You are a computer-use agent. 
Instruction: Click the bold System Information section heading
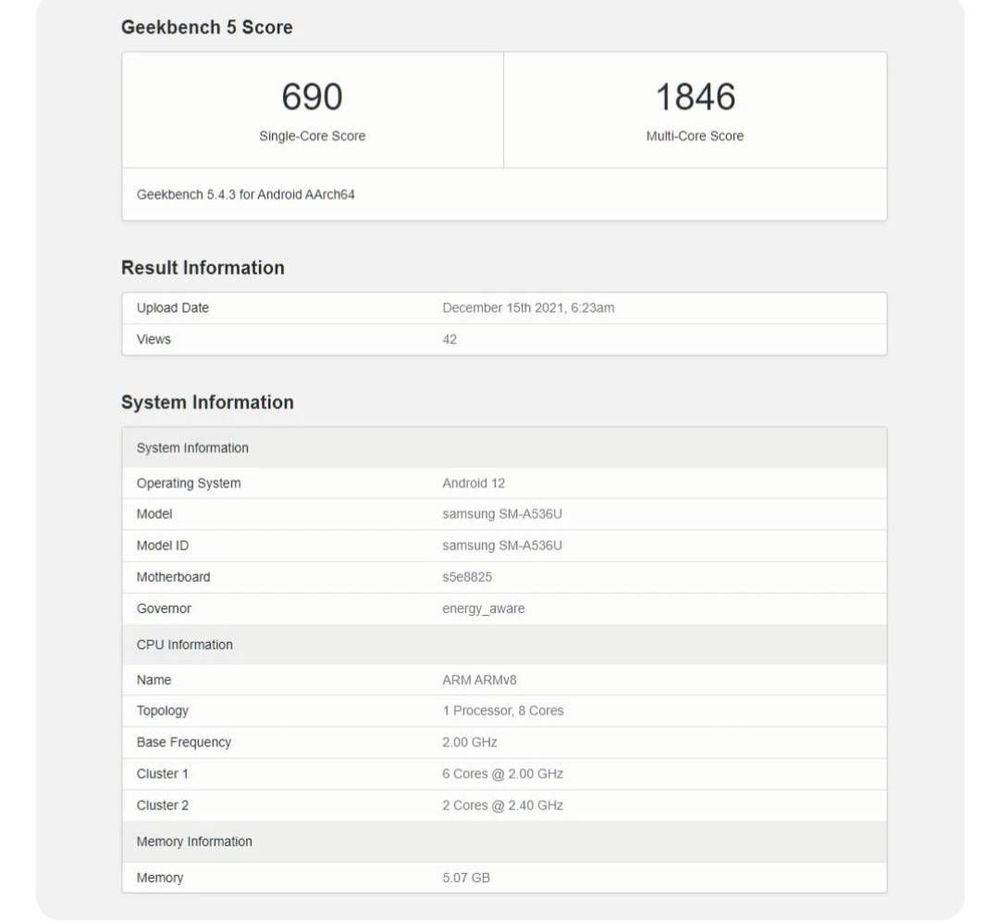[207, 402]
